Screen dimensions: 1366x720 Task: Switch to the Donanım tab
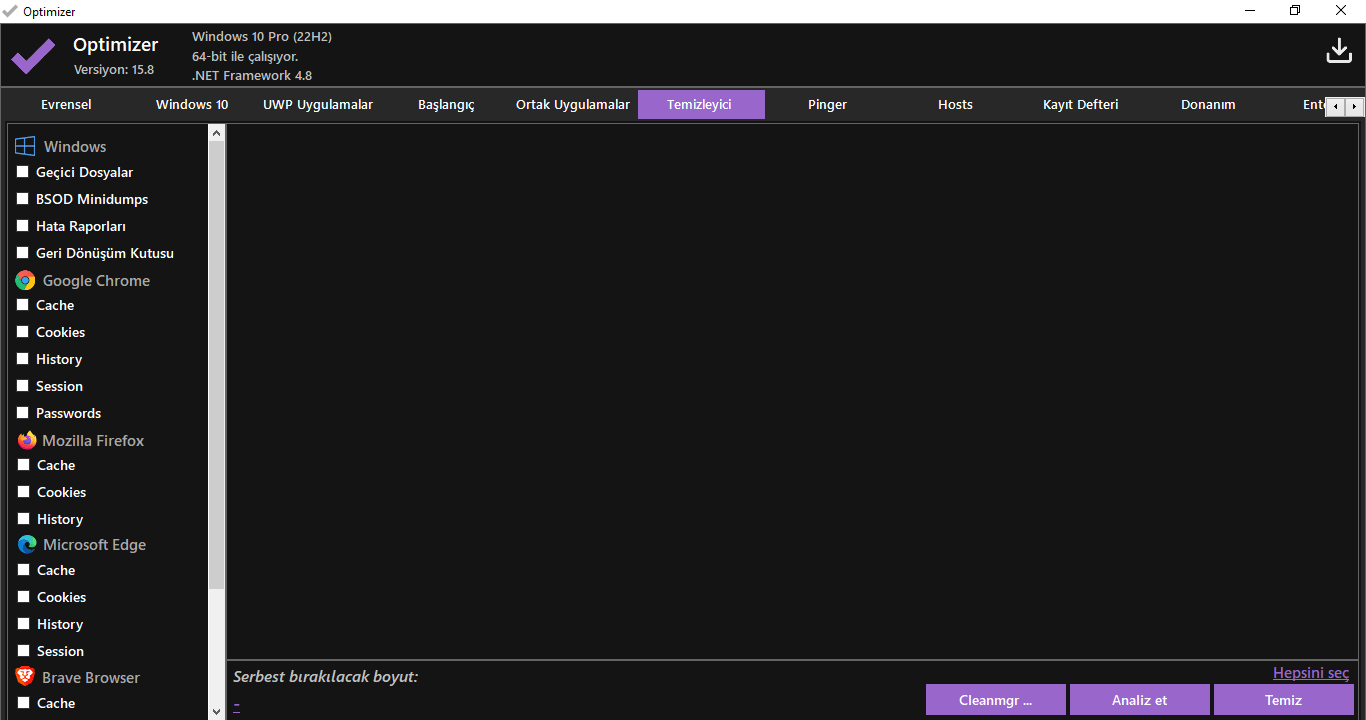point(1208,105)
